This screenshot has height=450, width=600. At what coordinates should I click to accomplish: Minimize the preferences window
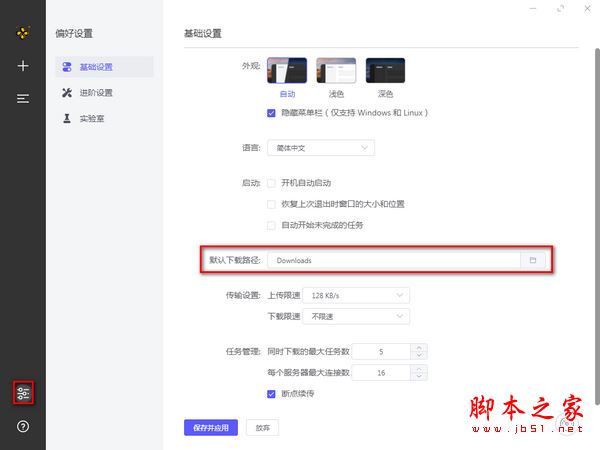click(533, 8)
